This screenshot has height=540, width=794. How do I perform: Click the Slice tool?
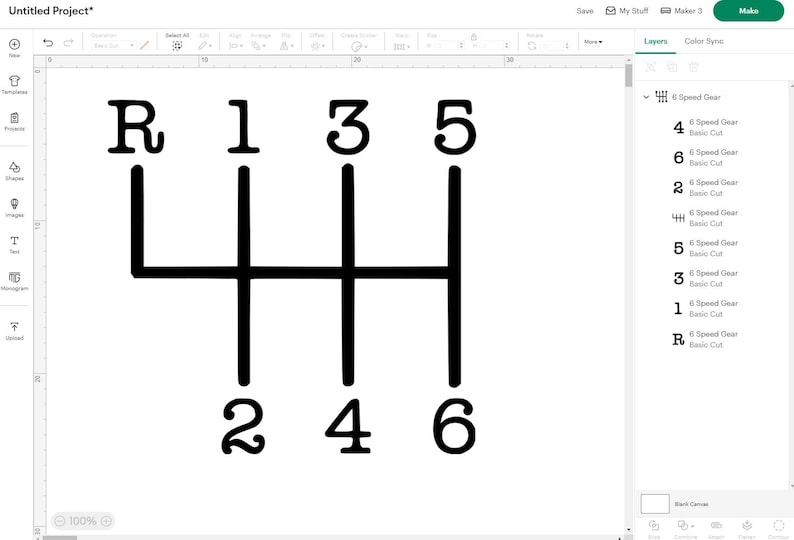pos(654,528)
